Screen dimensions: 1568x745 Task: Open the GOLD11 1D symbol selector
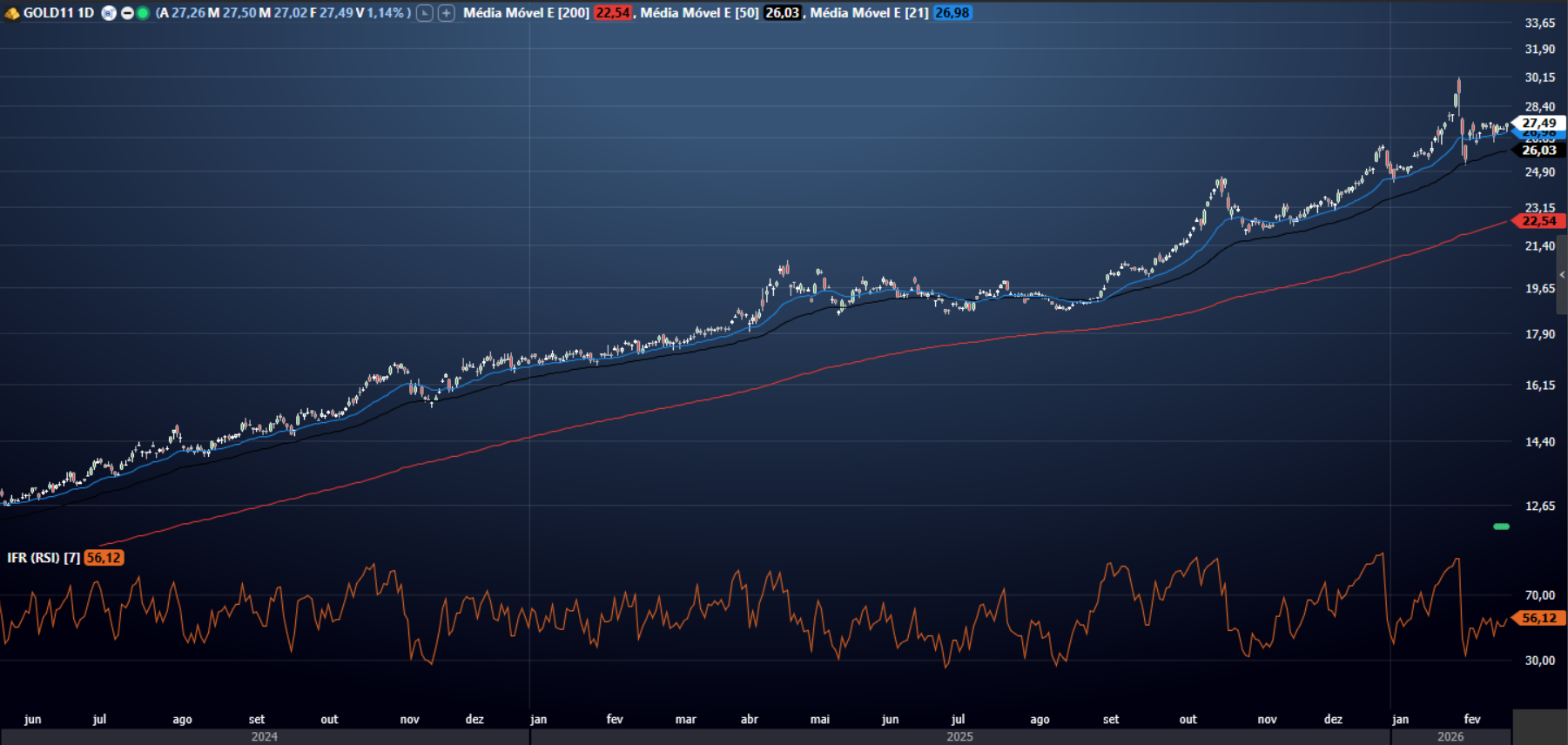tap(58, 13)
